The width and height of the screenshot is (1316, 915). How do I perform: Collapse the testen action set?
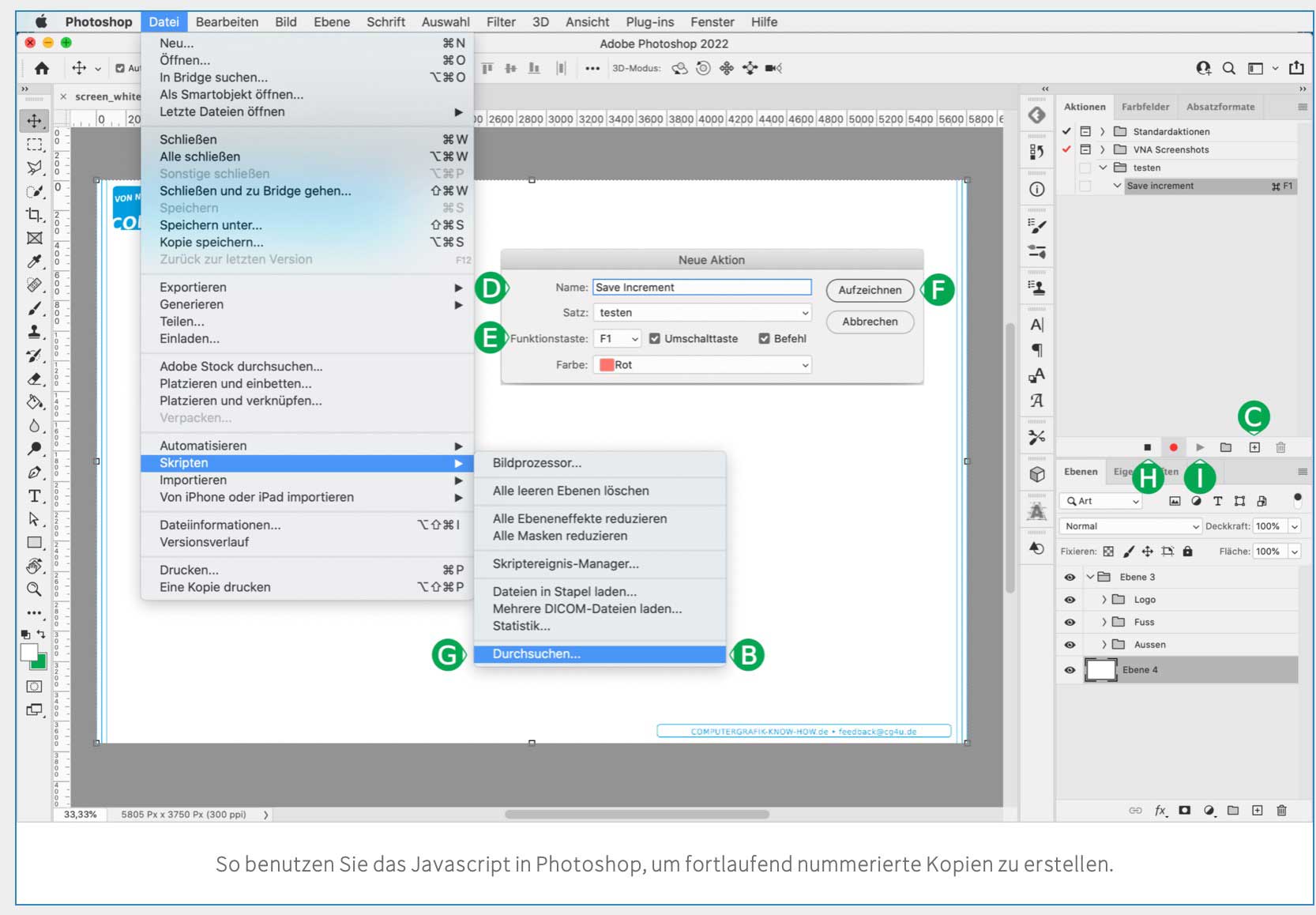1103,168
